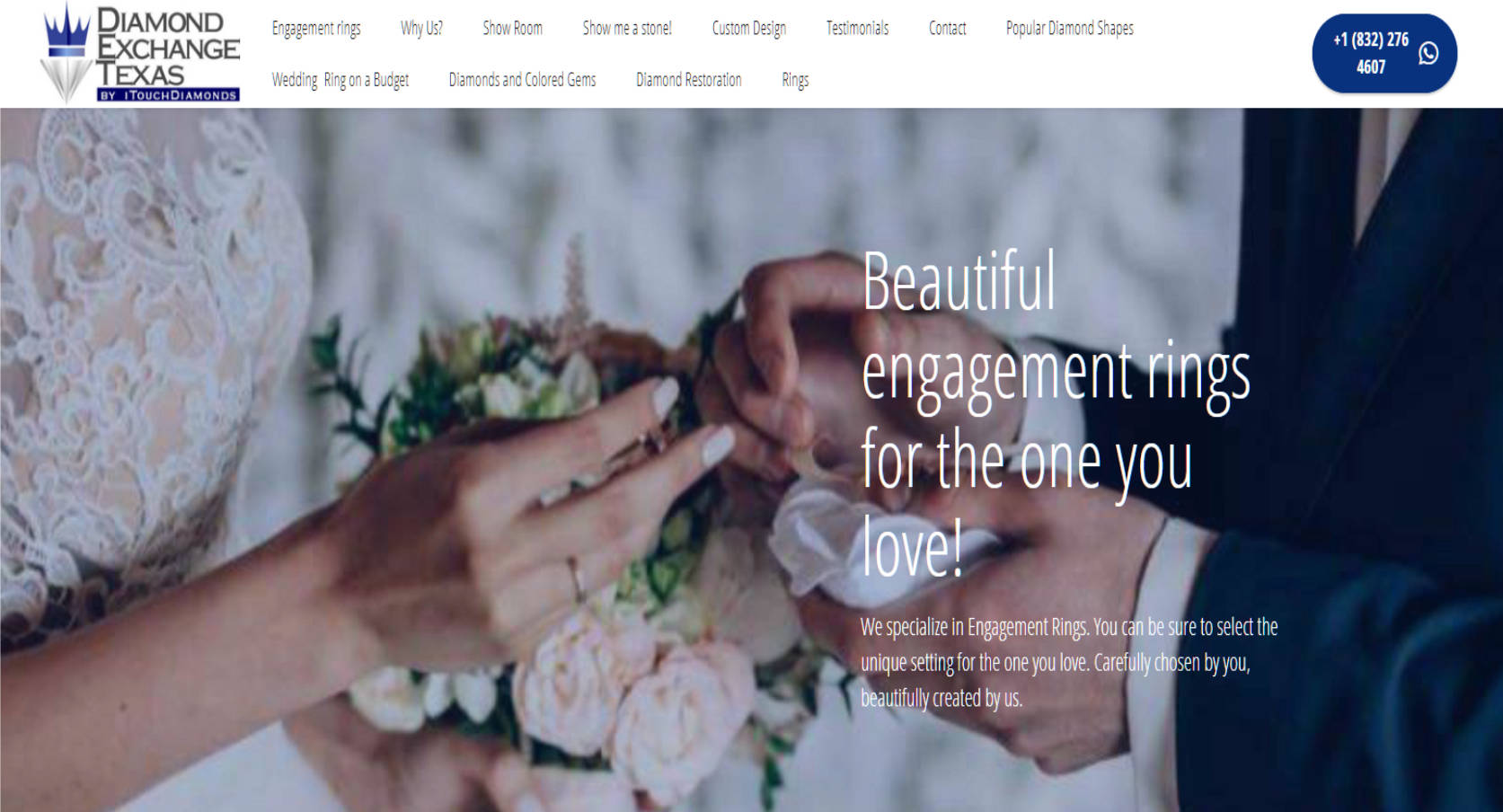Screen dimensions: 1503x812
Task: Open the Why Us? page
Action: (421, 29)
